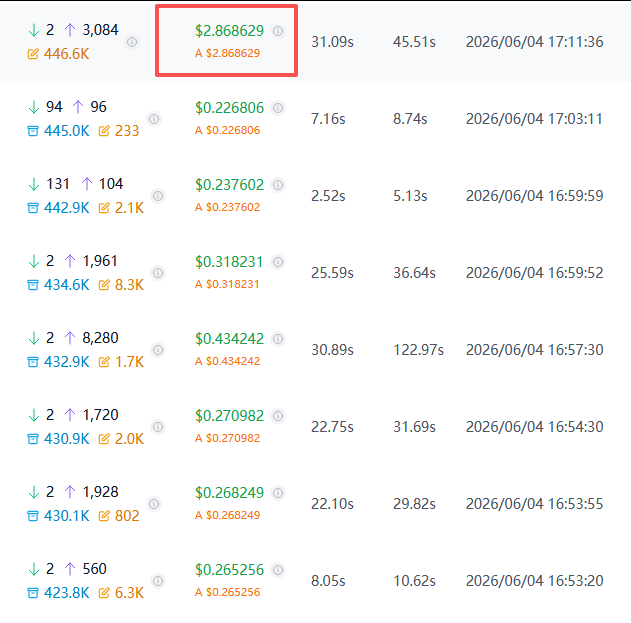Click cache read icon next to 442.9K
The width and height of the screenshot is (631, 623).
tap(33, 208)
